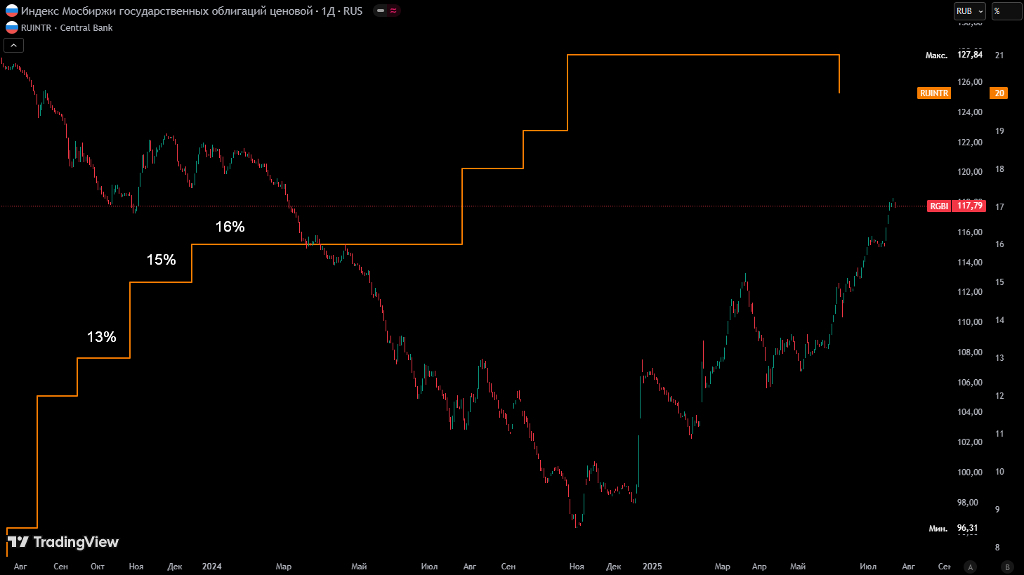Click the TradingView logo
The height and width of the screenshot is (575, 1024).
[x=63, y=542]
